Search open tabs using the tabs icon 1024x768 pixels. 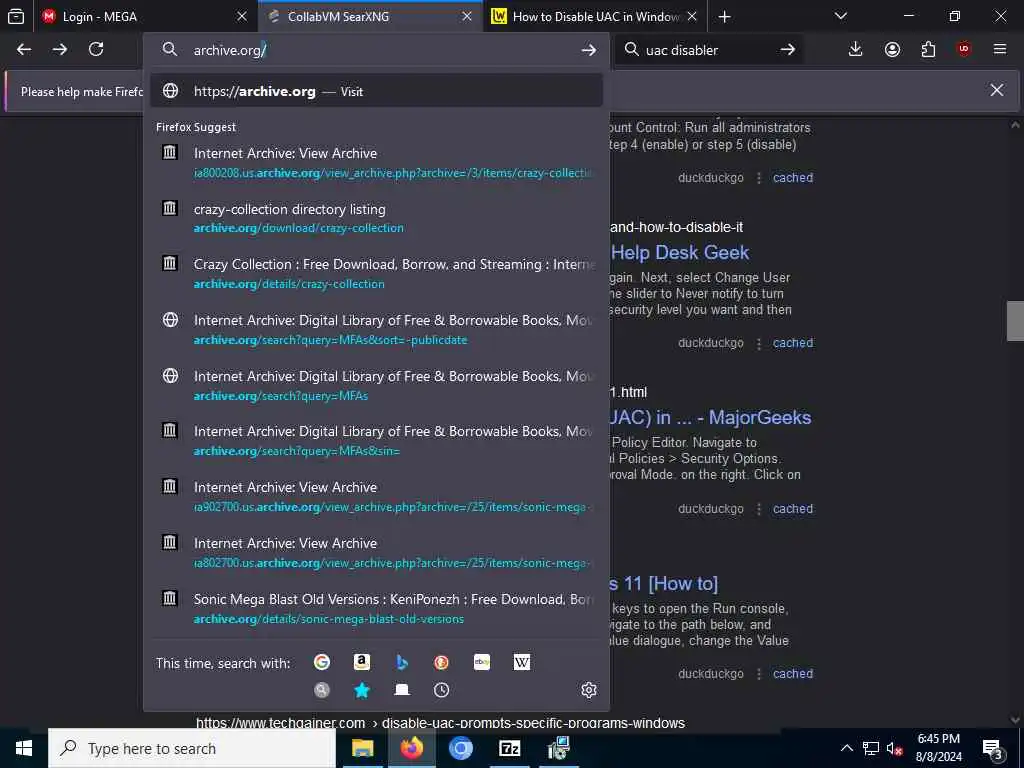coord(402,690)
